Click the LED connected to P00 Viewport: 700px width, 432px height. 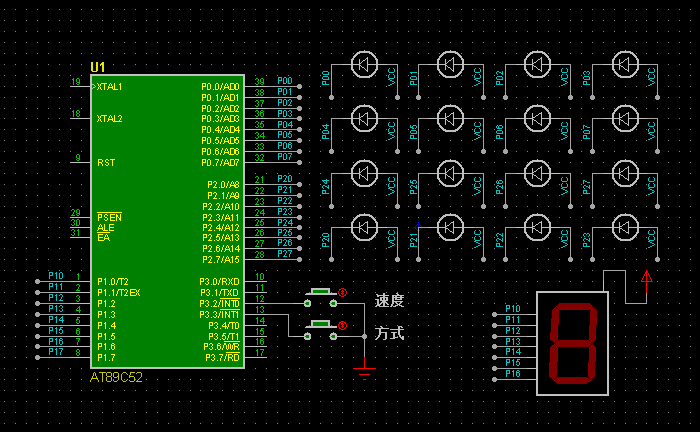(x=362, y=65)
